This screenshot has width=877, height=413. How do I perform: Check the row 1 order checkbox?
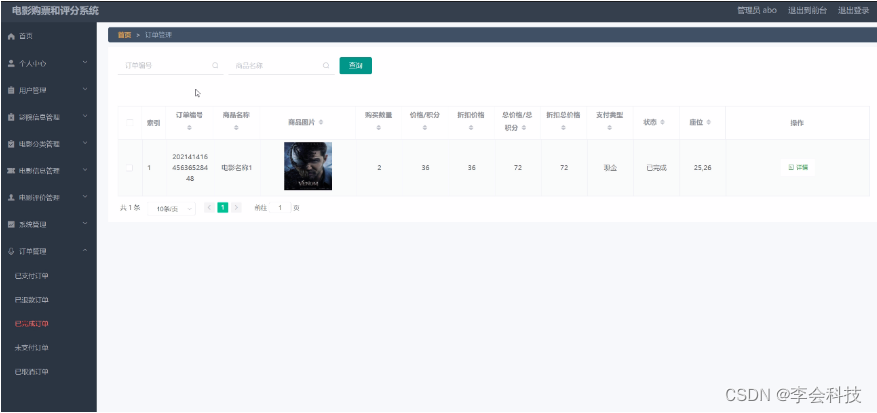click(130, 168)
